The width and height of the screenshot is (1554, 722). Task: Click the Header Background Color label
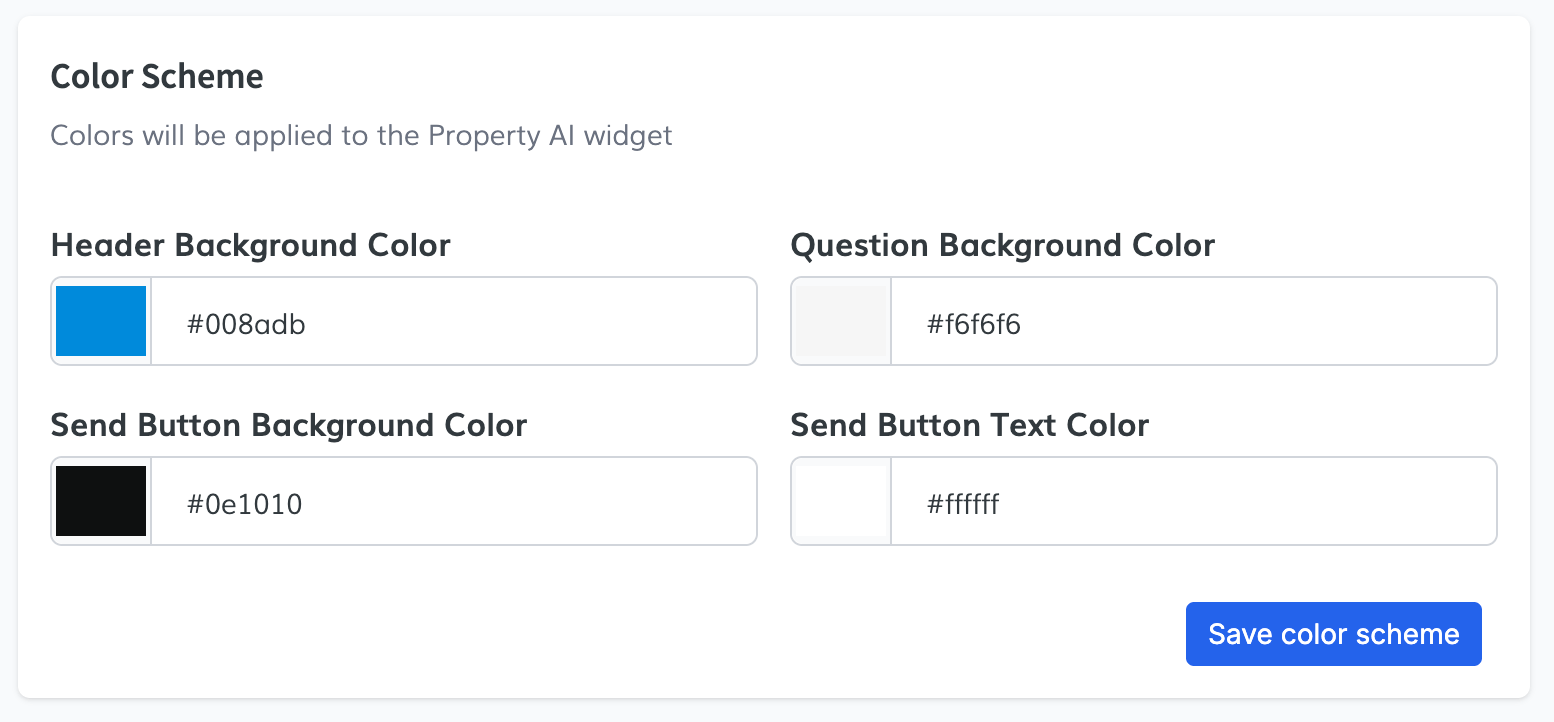[250, 245]
